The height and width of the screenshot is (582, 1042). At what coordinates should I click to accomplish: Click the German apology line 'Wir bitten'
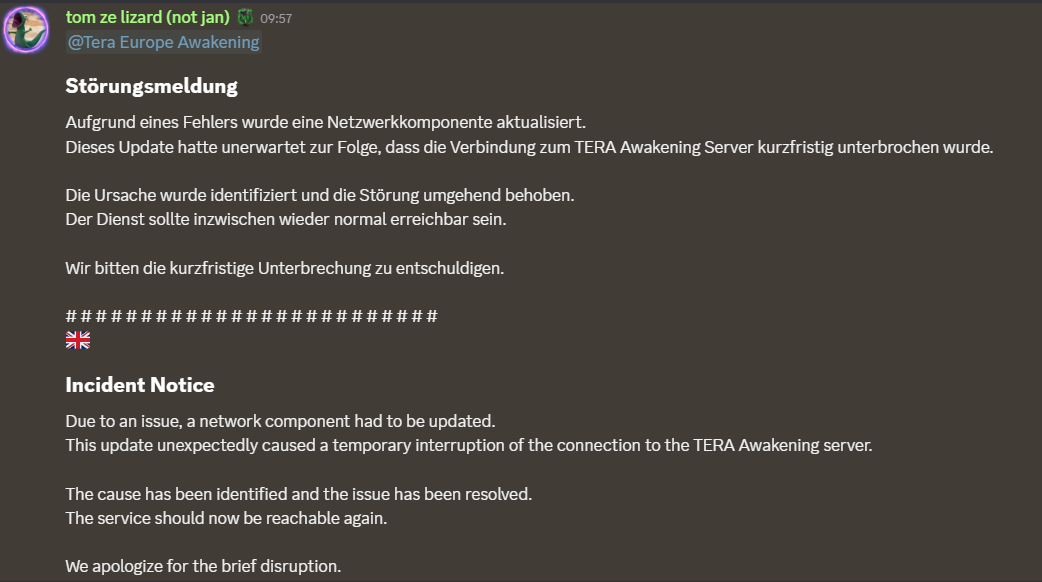click(x=284, y=268)
